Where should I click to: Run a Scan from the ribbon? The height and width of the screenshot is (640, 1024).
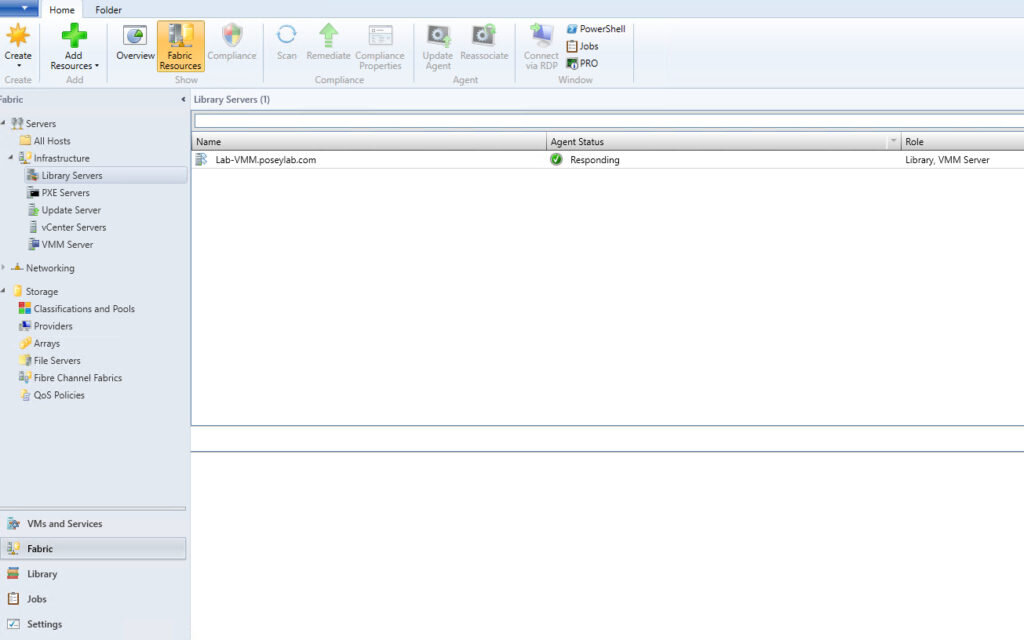(x=286, y=43)
